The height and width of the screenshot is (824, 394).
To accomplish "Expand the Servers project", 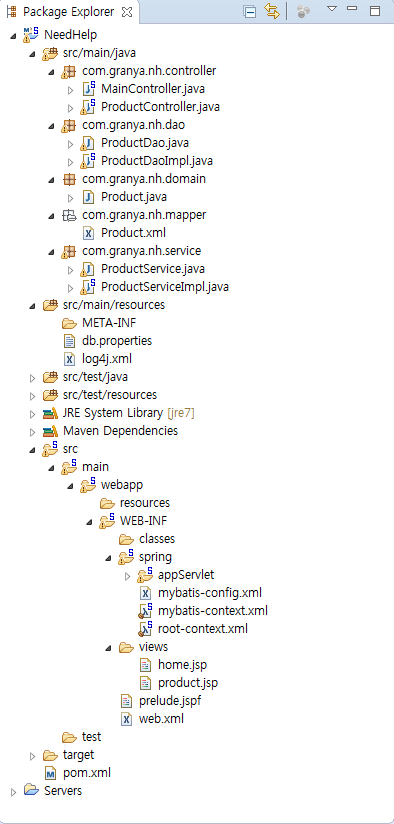I will pyautogui.click(x=14, y=791).
